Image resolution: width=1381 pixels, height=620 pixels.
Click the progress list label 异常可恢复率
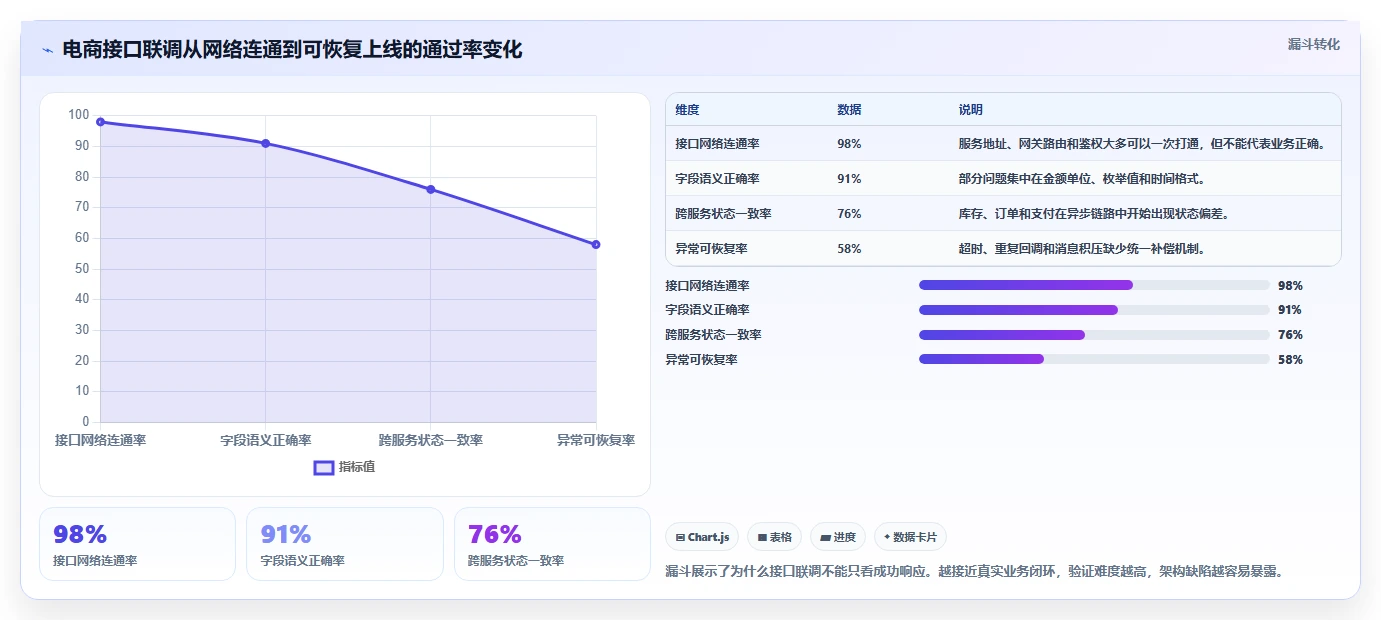pos(701,359)
